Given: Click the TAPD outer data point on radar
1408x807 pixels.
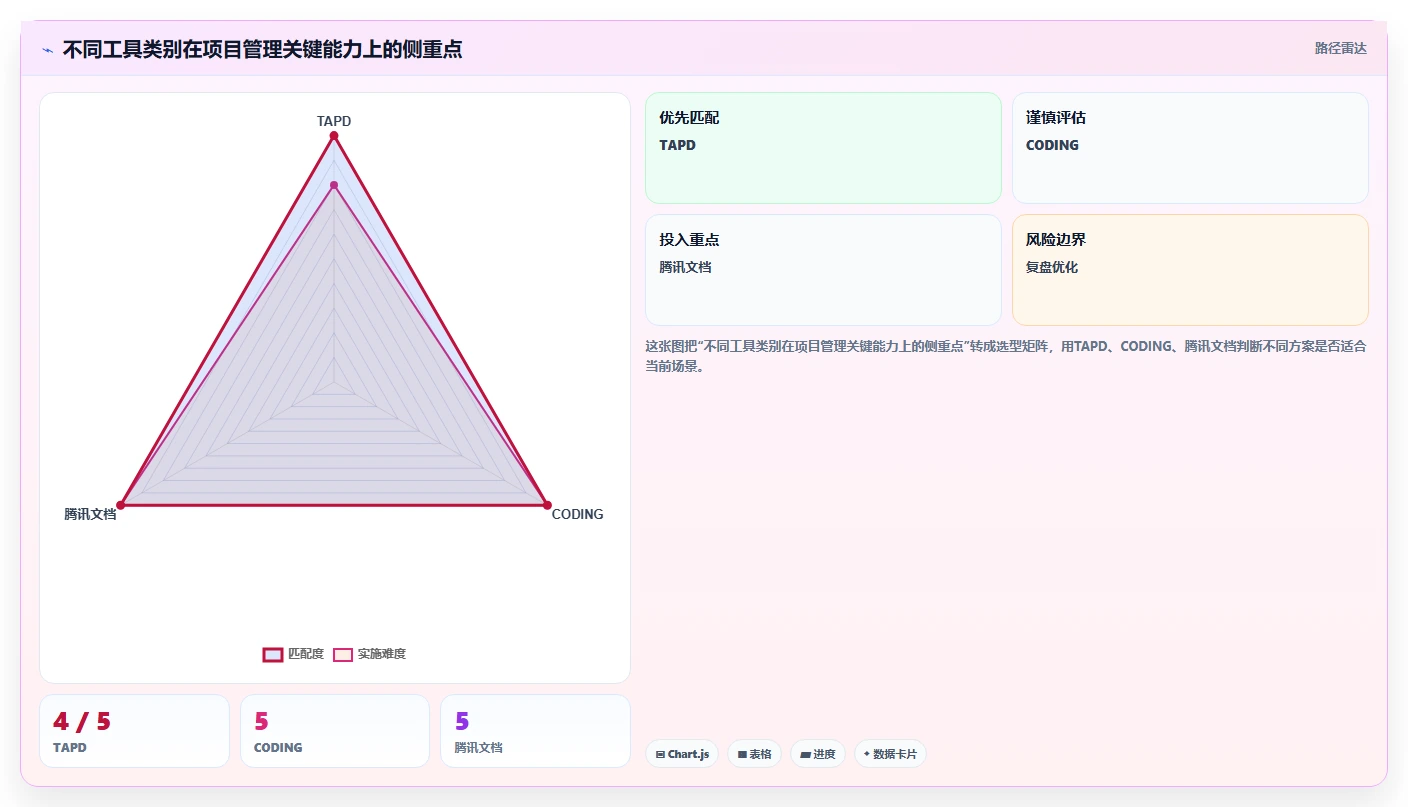Looking at the screenshot, I should point(334,135).
